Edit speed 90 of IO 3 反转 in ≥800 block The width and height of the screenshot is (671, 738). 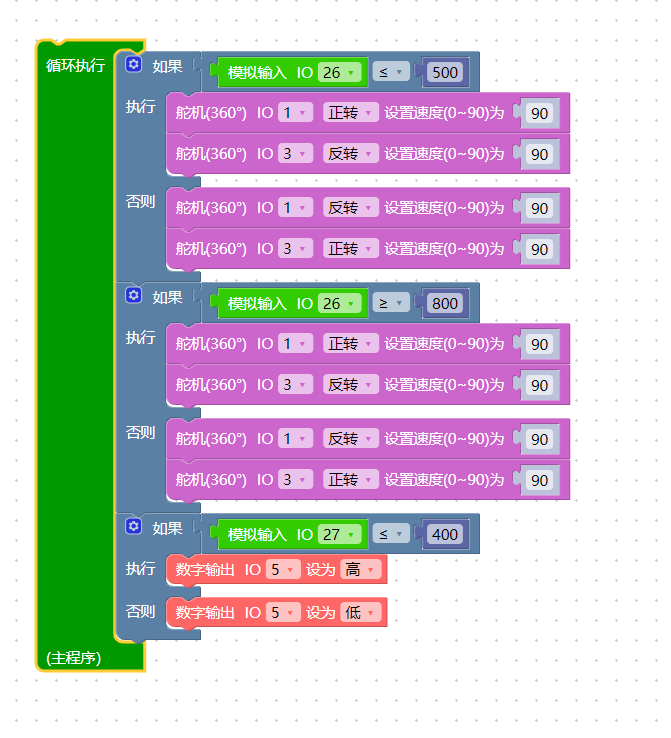coord(540,385)
